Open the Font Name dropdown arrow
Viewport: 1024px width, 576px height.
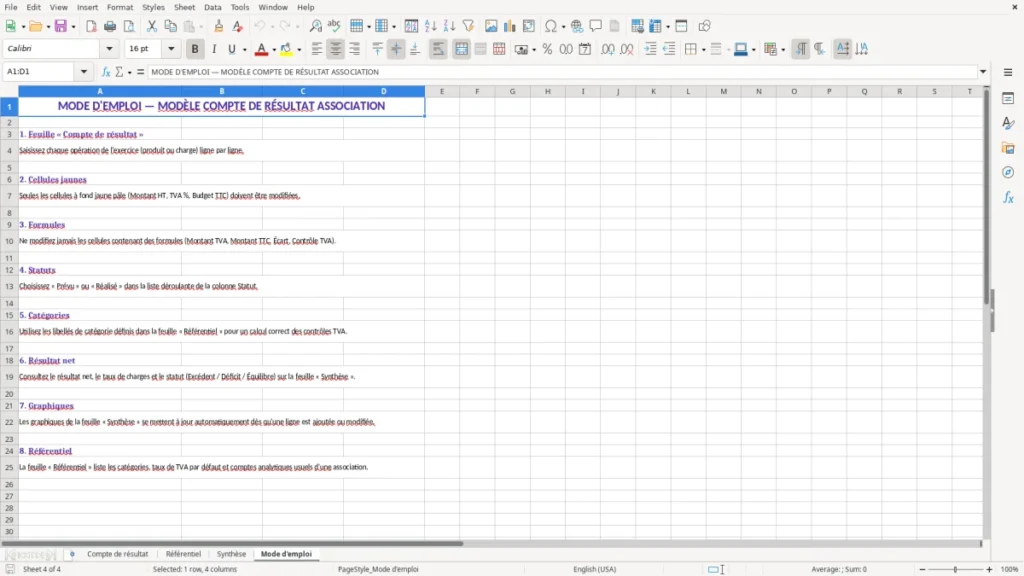(x=109, y=48)
